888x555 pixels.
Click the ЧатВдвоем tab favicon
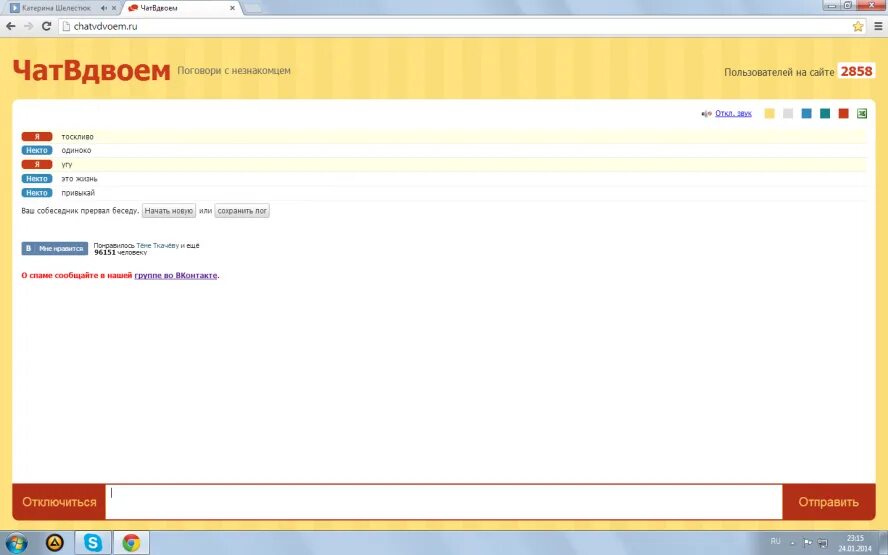click(133, 8)
